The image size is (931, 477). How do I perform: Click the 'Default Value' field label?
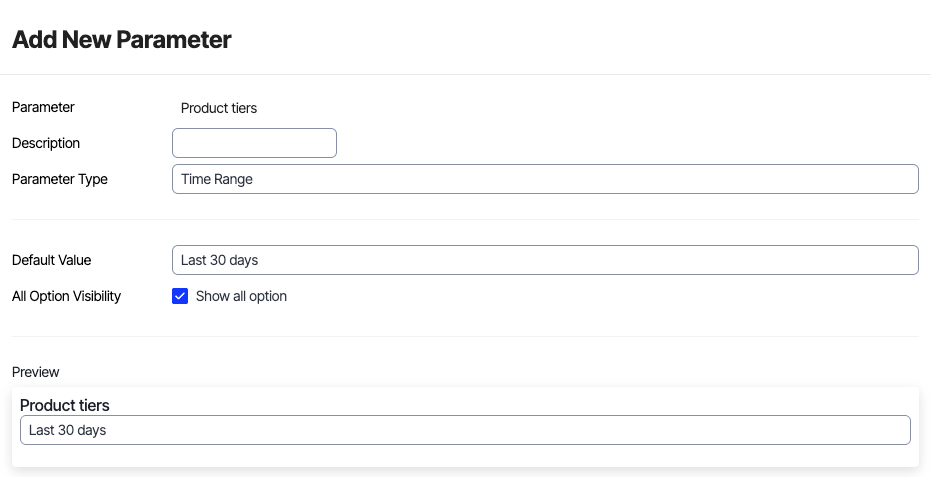coord(51,260)
